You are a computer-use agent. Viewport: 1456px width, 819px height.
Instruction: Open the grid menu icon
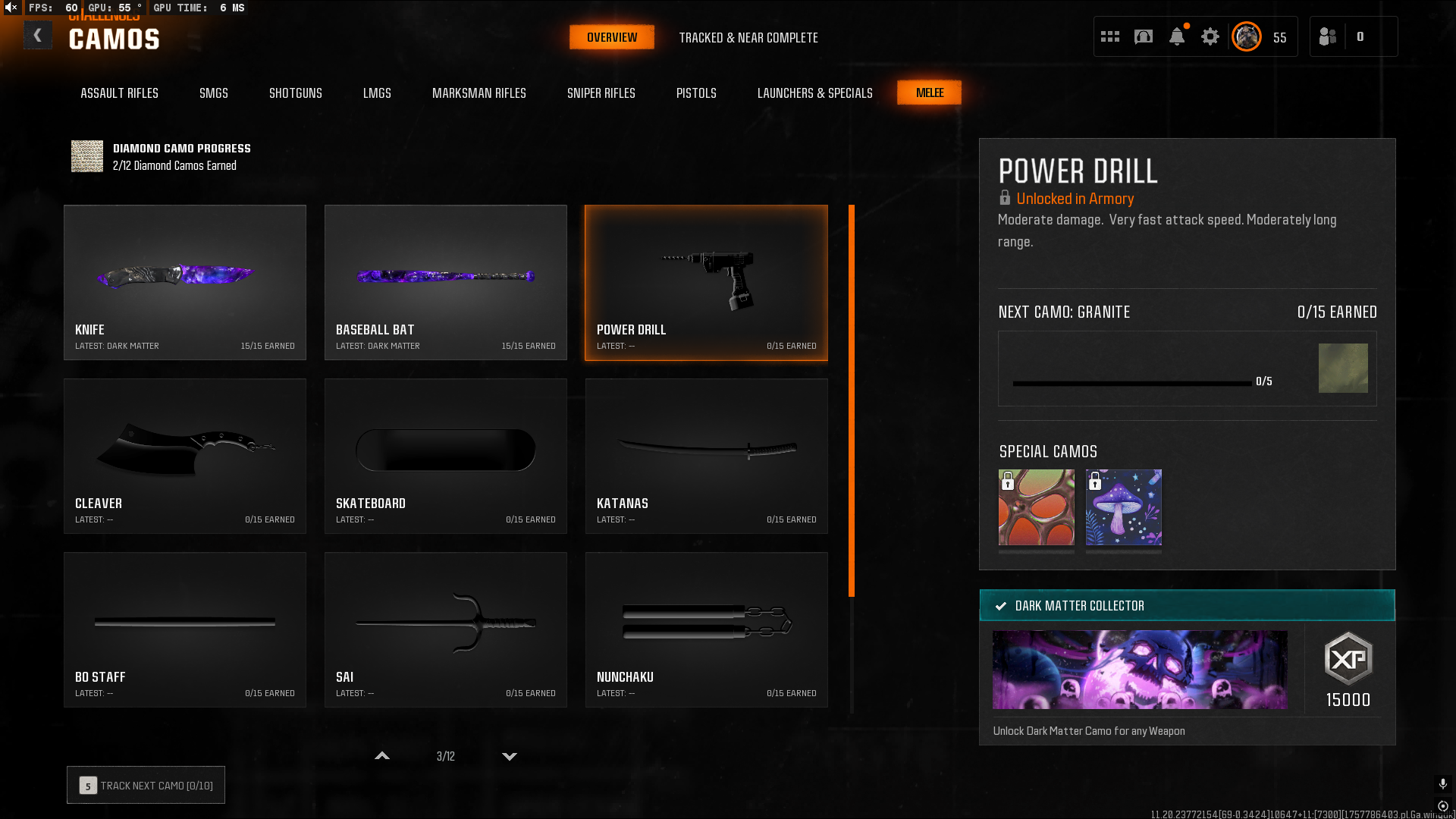coord(1110,36)
